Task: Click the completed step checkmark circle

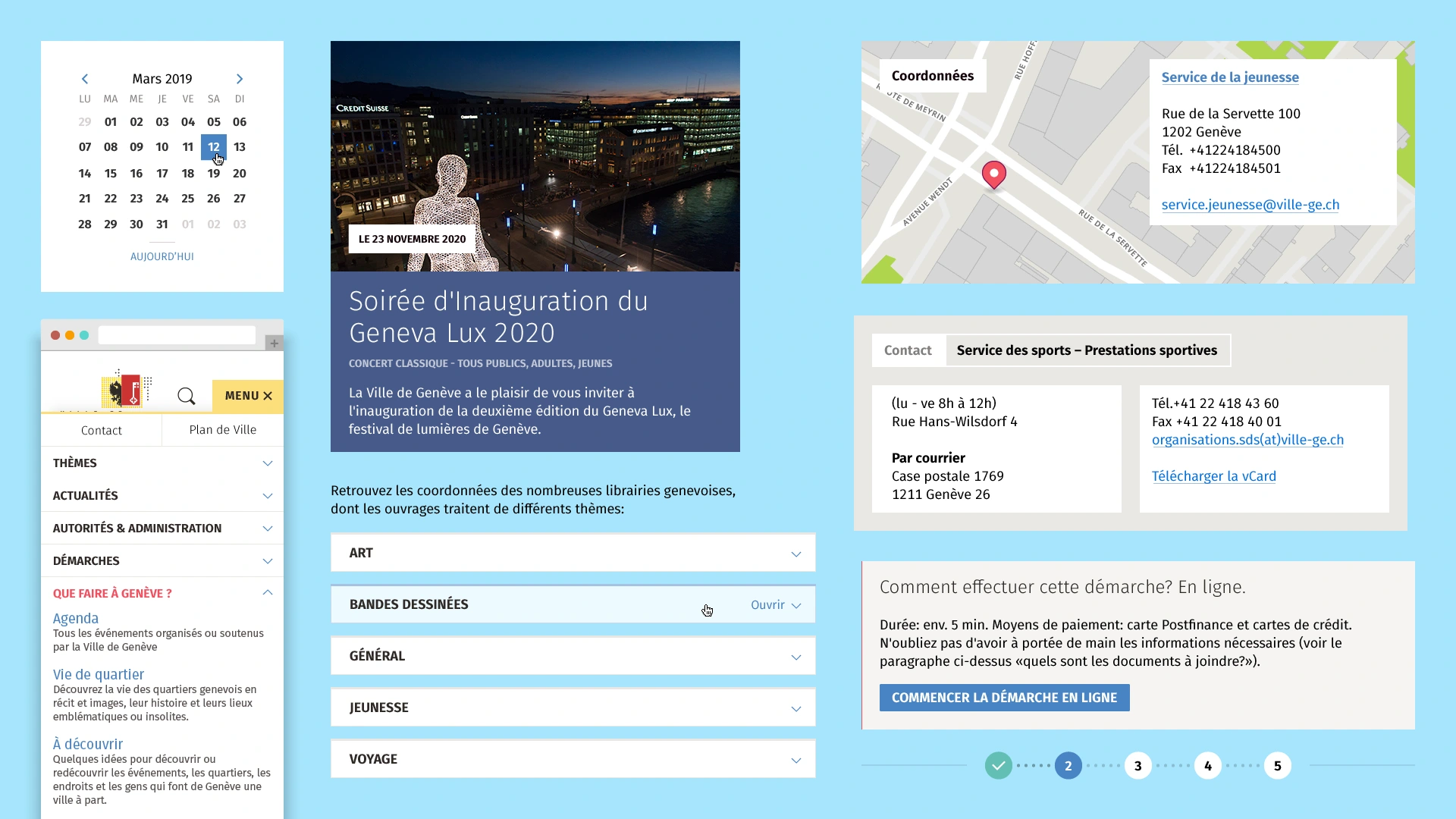Action: 998,766
